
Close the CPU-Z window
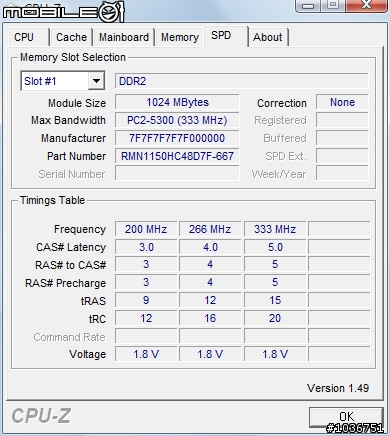(x=366, y=5)
